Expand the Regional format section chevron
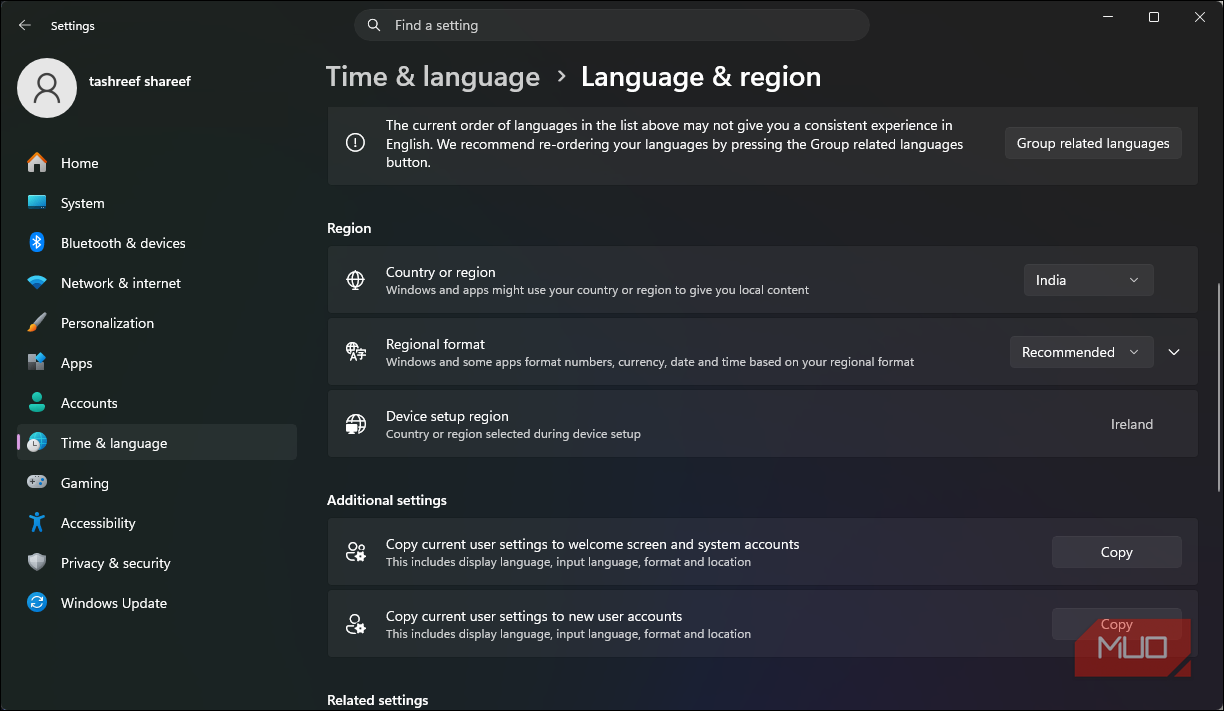 (x=1175, y=352)
